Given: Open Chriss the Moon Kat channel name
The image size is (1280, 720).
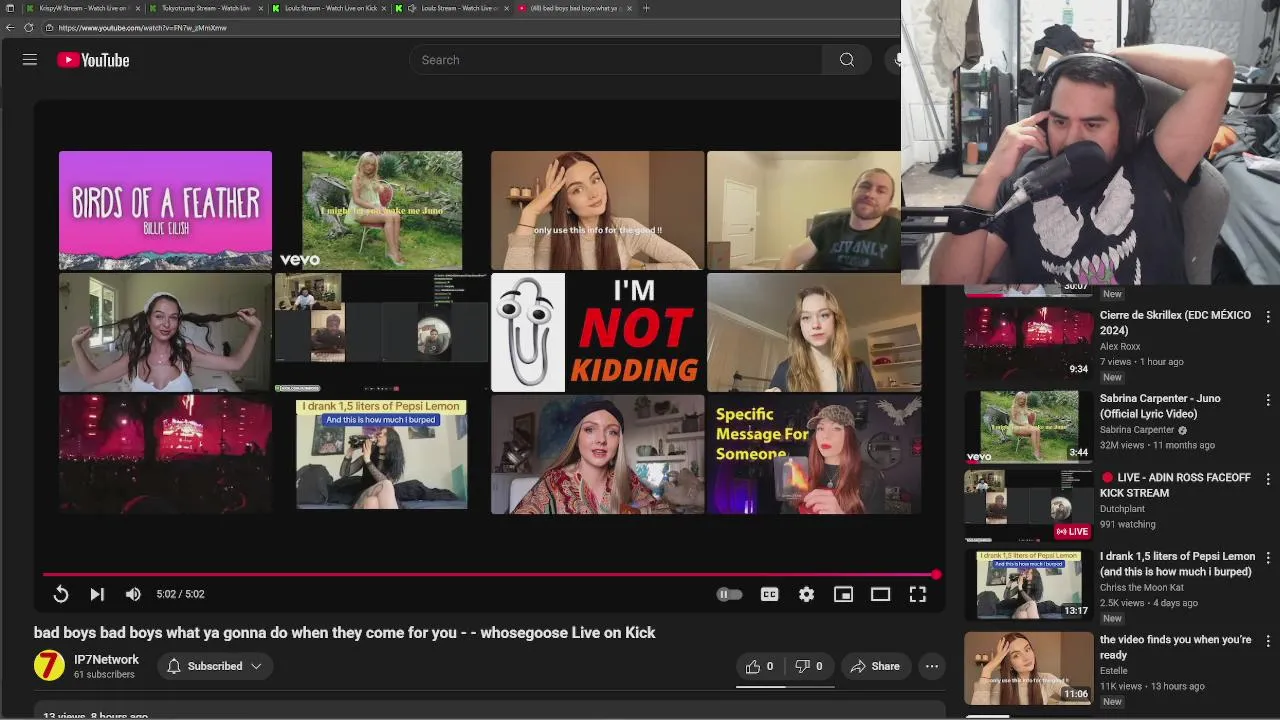Looking at the screenshot, I should (x=1142, y=588).
